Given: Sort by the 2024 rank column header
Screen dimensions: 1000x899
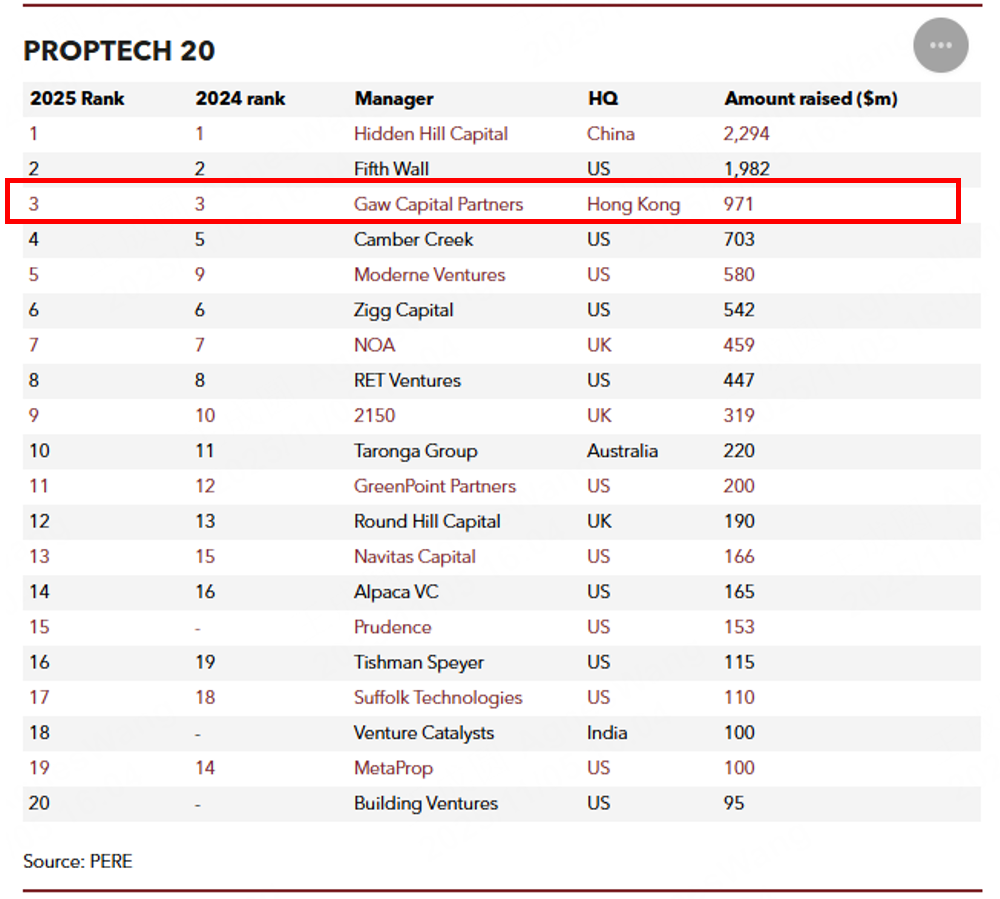Looking at the screenshot, I should coord(240,98).
